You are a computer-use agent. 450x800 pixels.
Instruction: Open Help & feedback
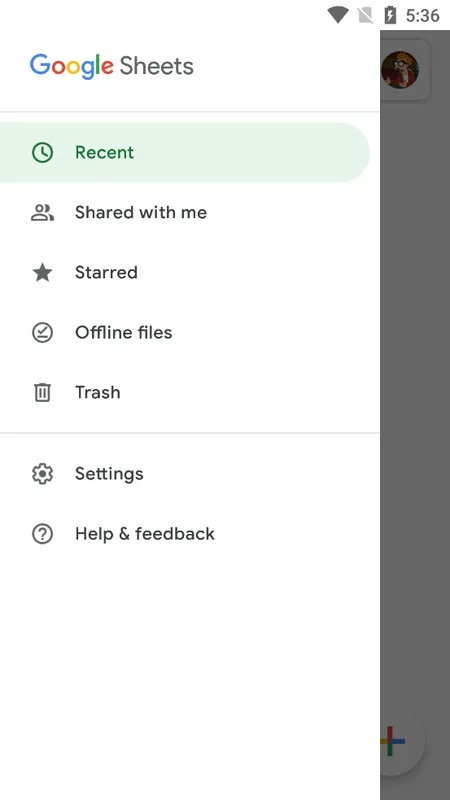tap(190, 534)
